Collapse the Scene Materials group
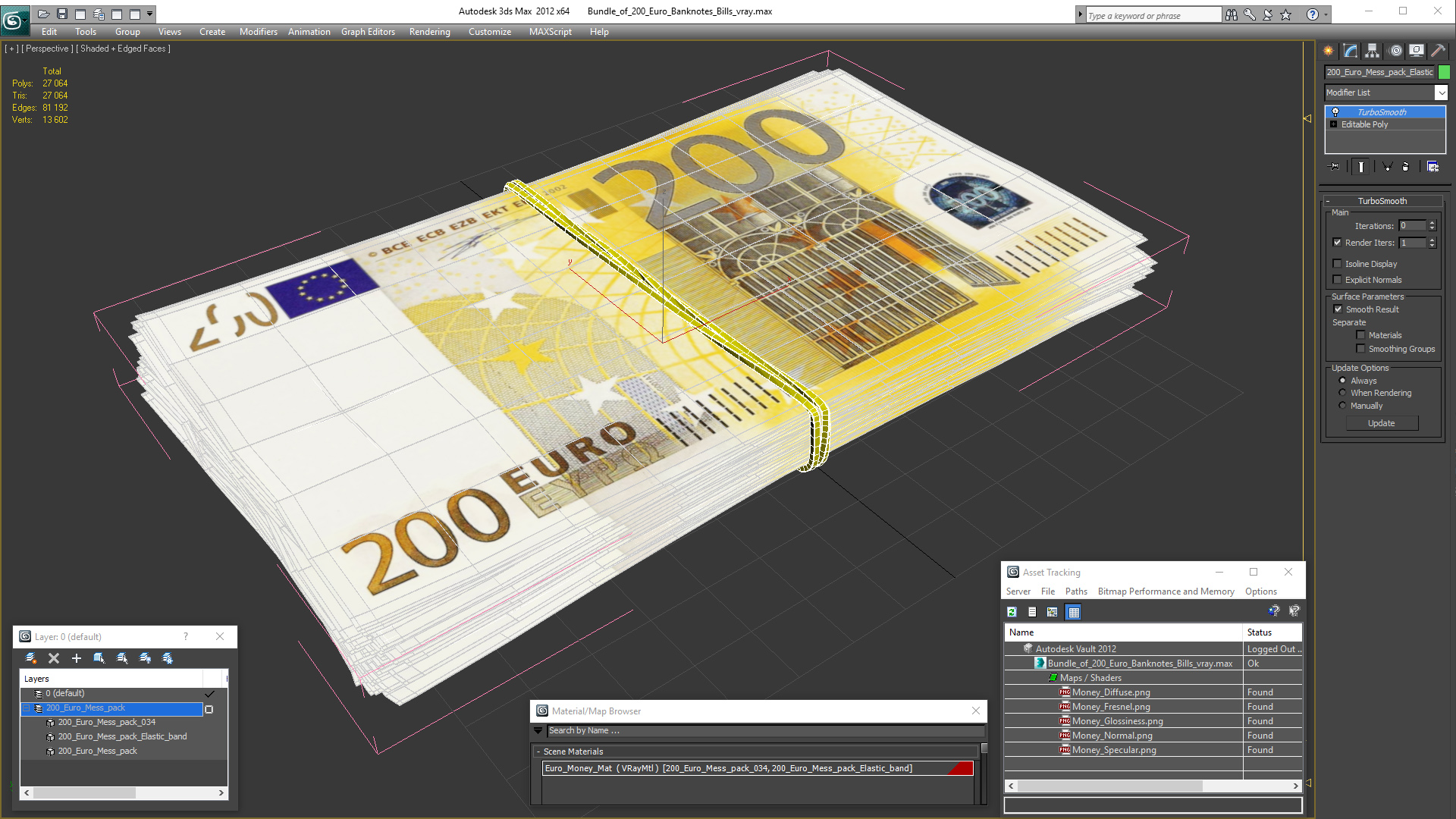Image resolution: width=1456 pixels, height=819 pixels. click(538, 752)
